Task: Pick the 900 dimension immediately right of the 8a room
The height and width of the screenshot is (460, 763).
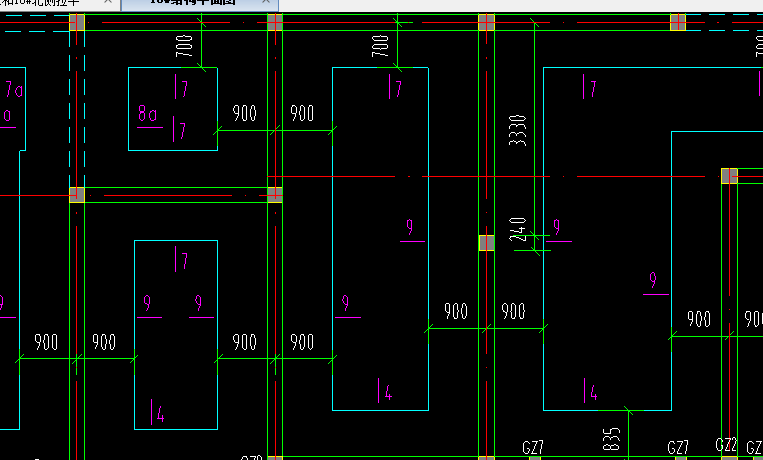Action: 244,113
